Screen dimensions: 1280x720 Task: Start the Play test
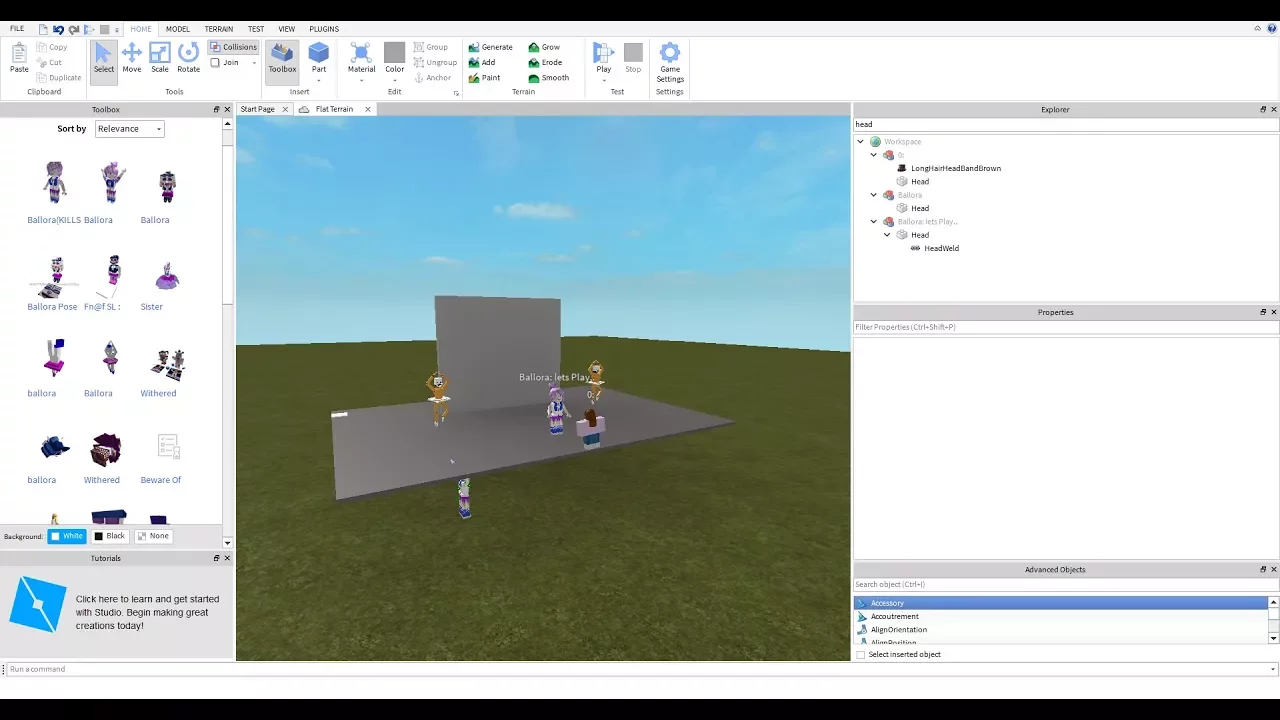[603, 58]
